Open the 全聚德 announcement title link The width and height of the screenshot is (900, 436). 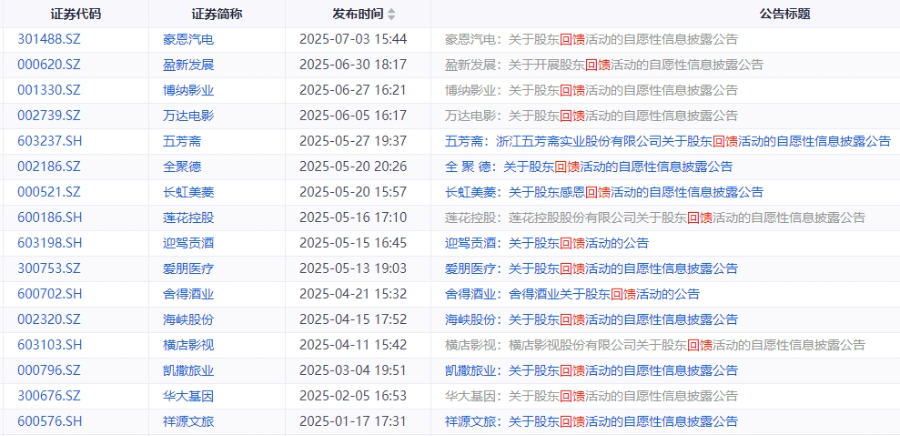589,167
